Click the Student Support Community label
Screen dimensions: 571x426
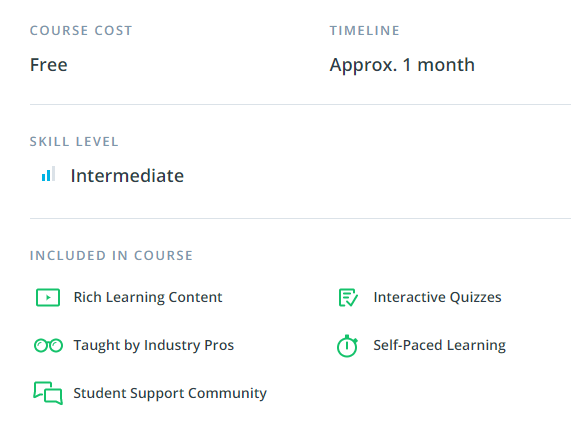coord(170,393)
